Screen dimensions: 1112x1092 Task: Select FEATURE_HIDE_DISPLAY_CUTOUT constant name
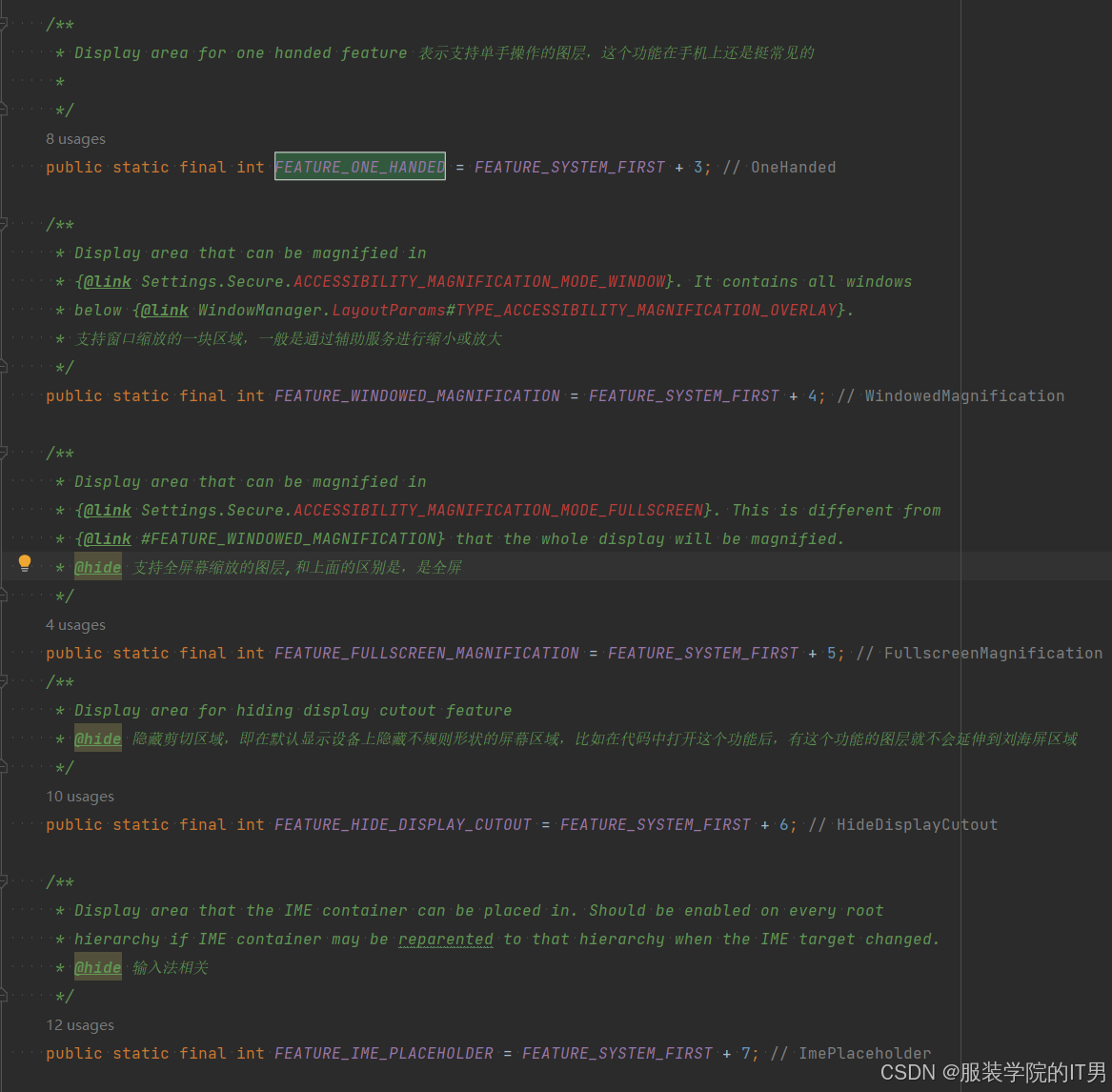click(403, 824)
